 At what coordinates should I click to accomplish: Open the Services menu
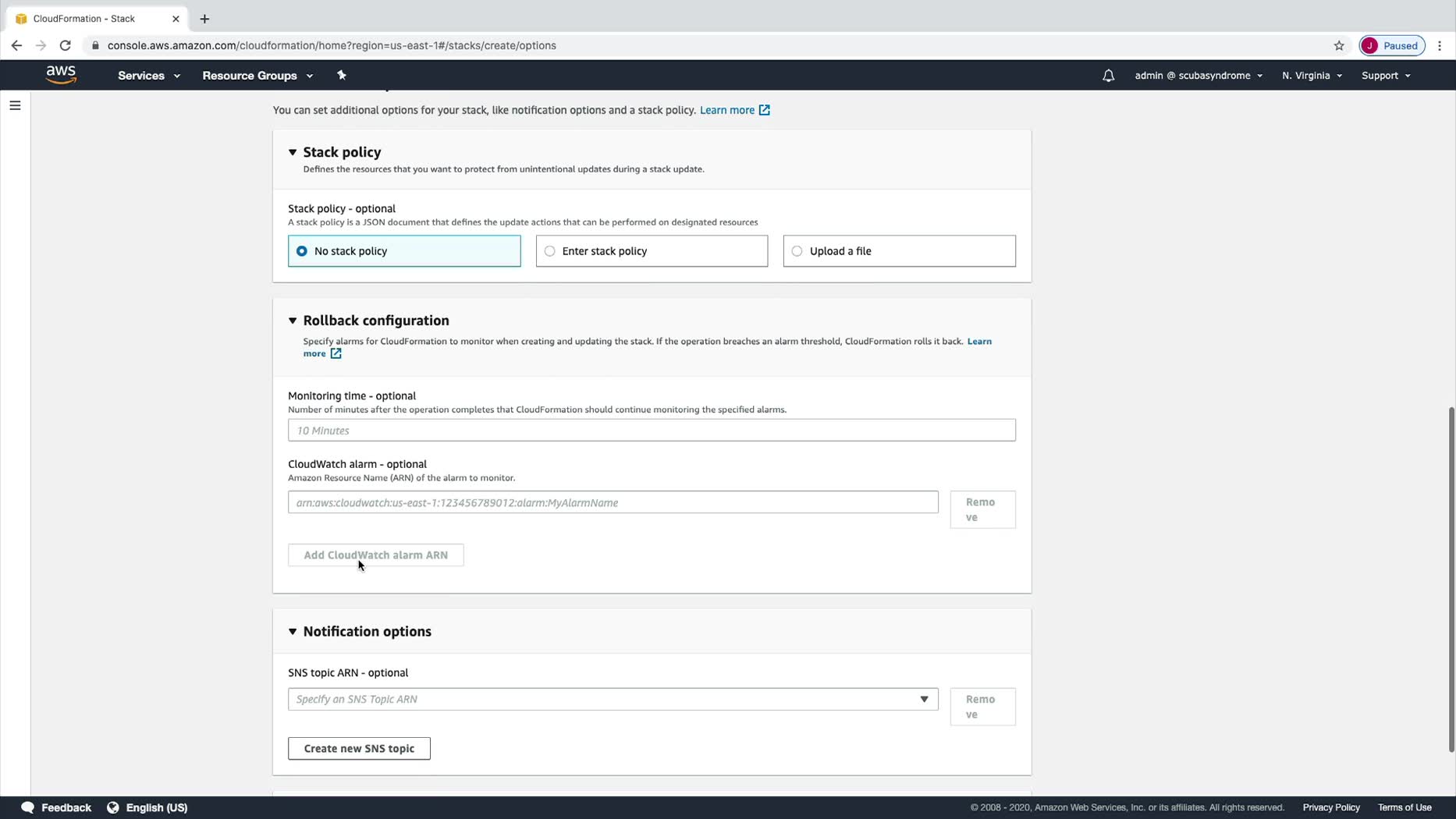tap(148, 76)
